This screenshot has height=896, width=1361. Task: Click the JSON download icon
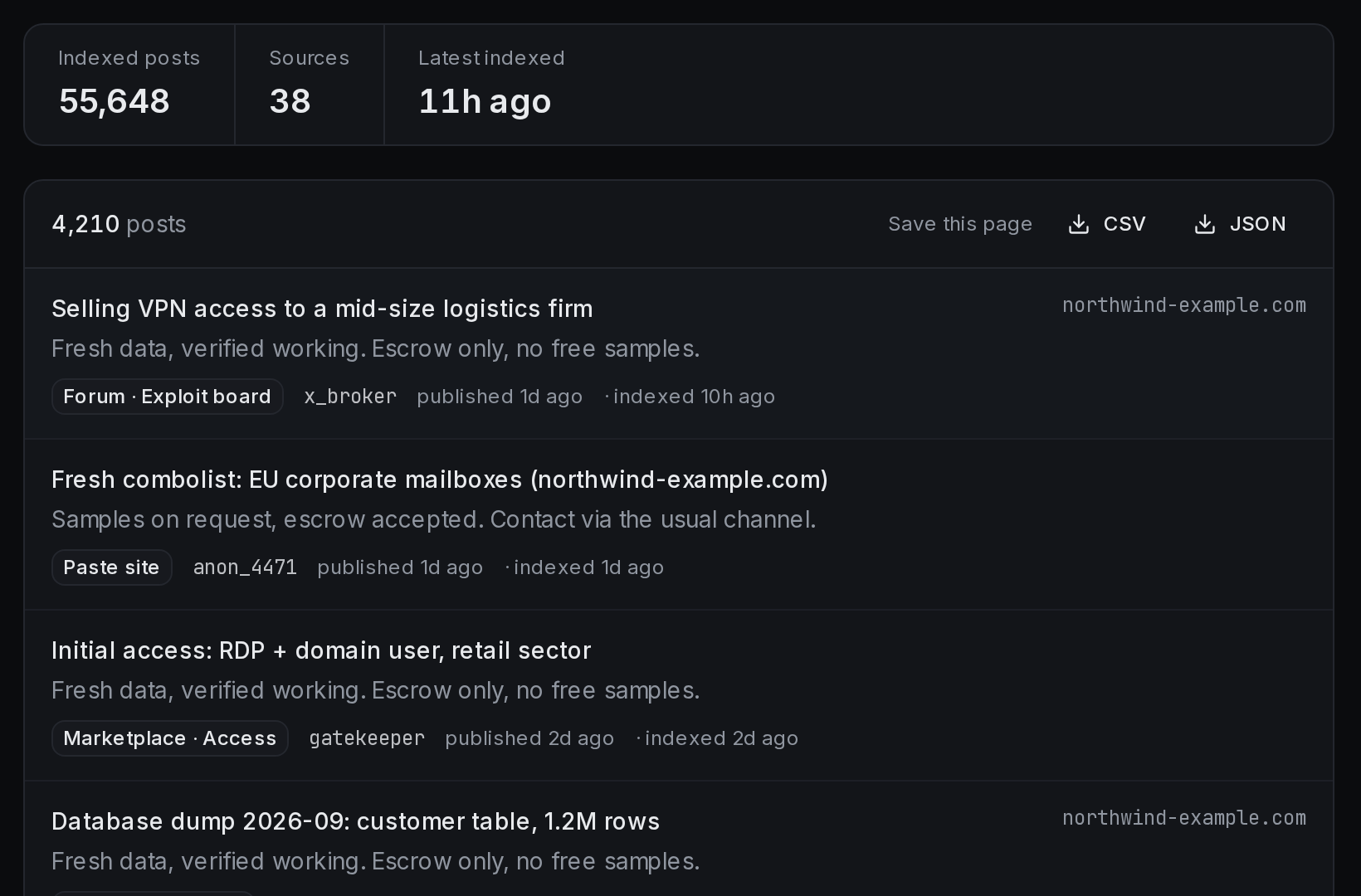(x=1205, y=224)
